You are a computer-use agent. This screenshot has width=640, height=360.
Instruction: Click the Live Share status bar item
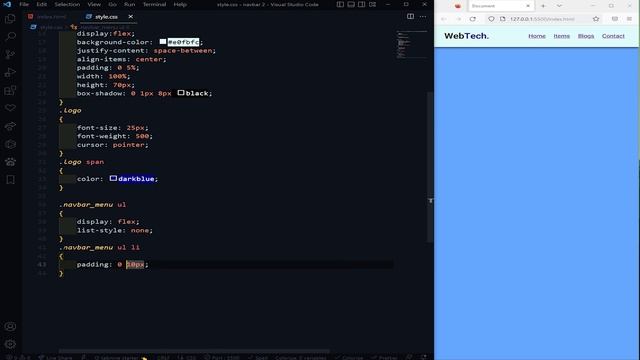56,358
